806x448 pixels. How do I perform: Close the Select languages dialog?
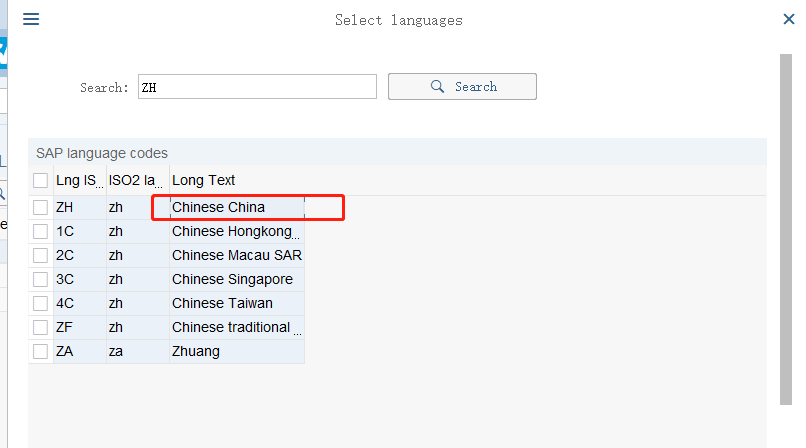coord(788,19)
